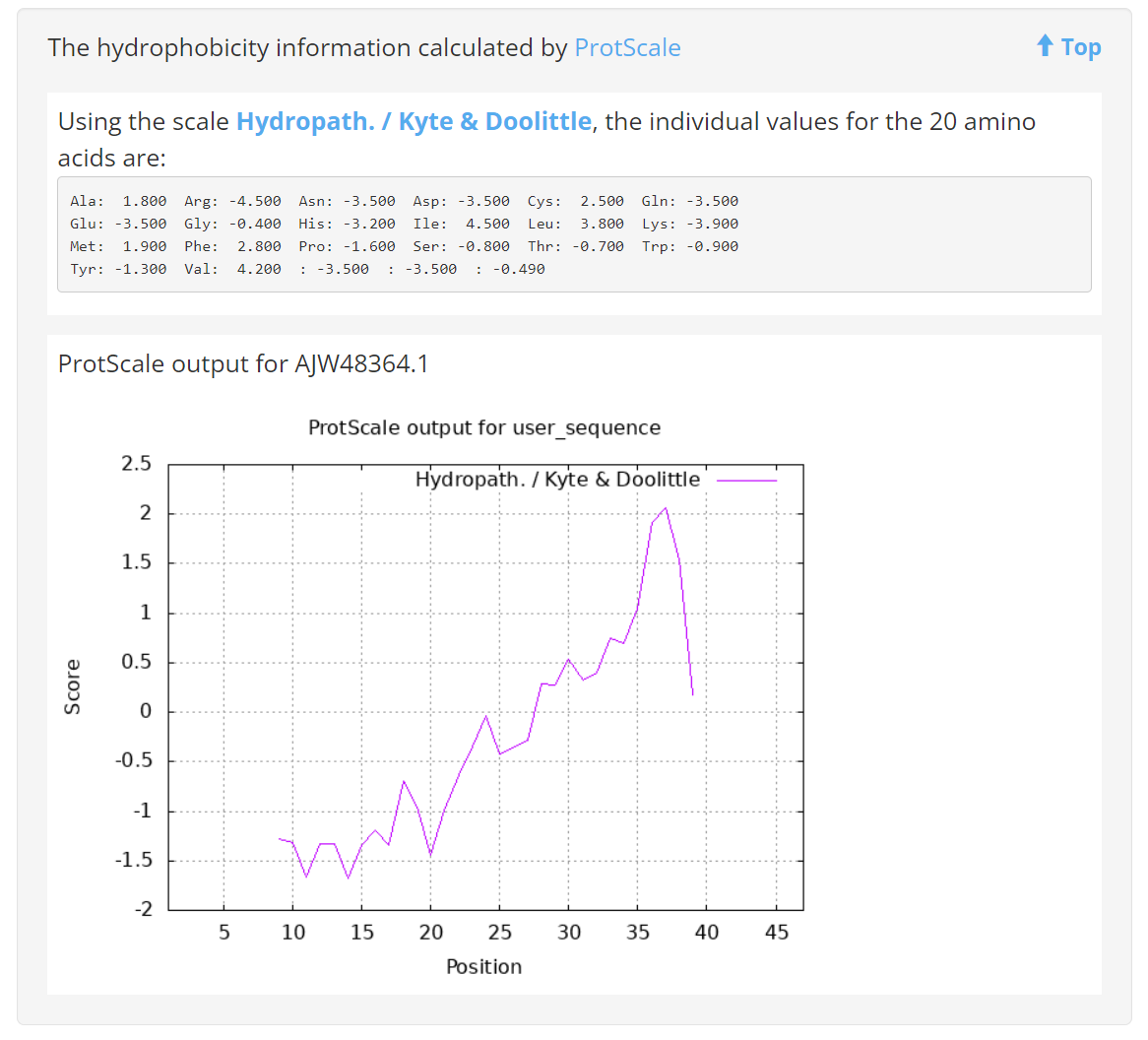1148x1040 pixels.
Task: Click the x-axis tick label 25
Action: (x=499, y=933)
